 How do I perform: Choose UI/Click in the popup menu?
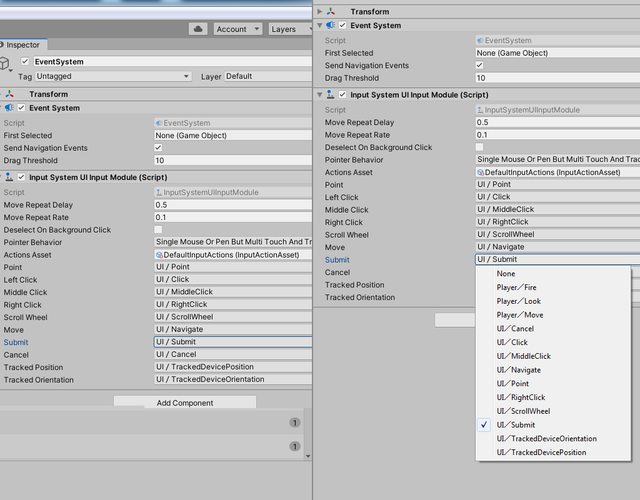point(553,342)
